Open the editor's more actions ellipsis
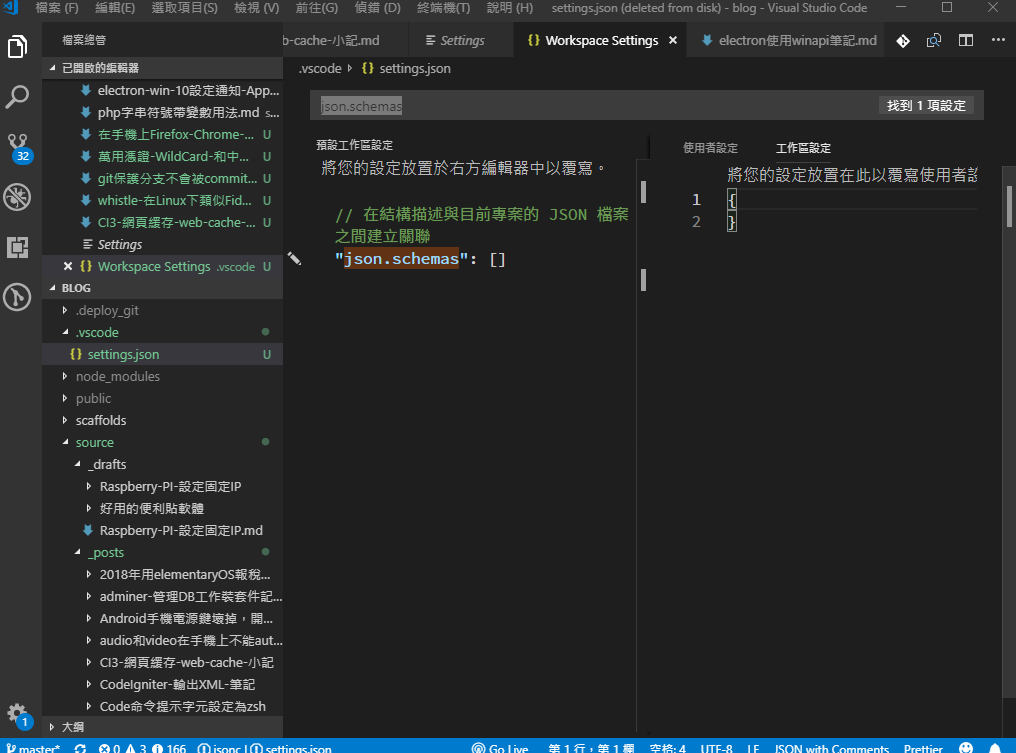1016x753 pixels. (x=997, y=41)
